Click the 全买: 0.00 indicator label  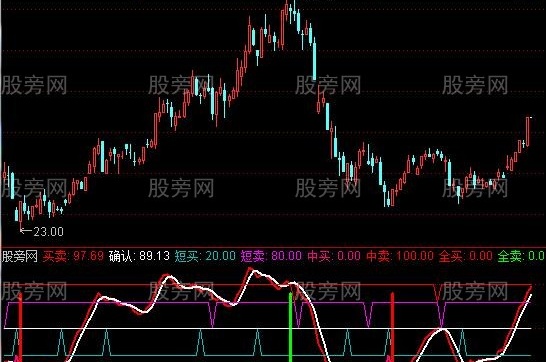click(x=466, y=256)
